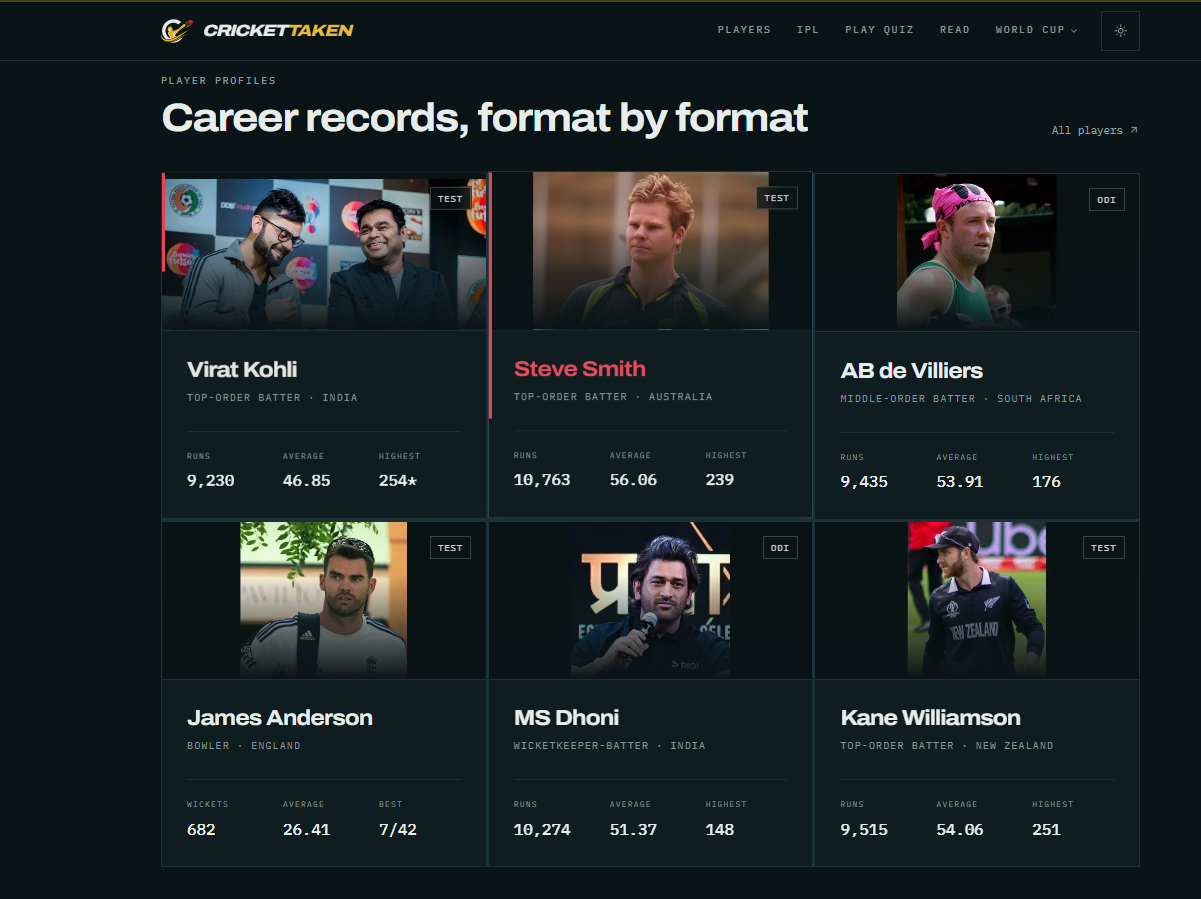Open the Read menu item
Screen dimensions: 1201x899
coord(955,30)
